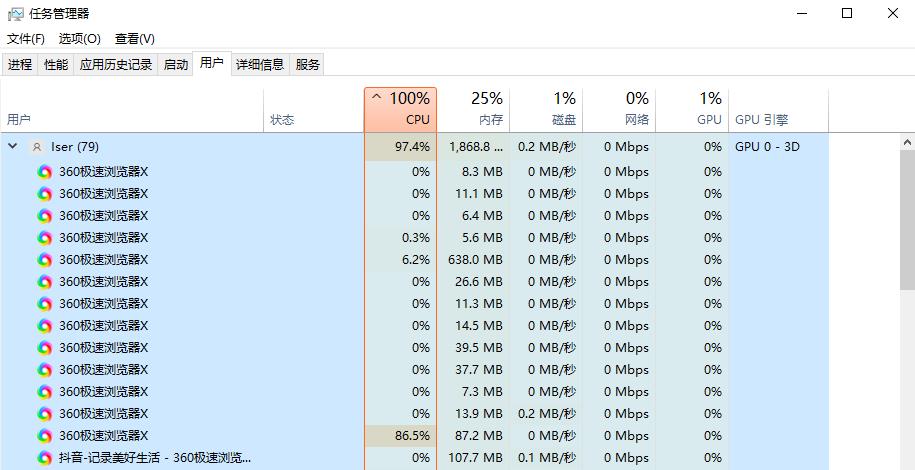Image resolution: width=915 pixels, height=470 pixels.
Task: Sort by the 网络 column header
Action: pyautogui.click(x=619, y=110)
